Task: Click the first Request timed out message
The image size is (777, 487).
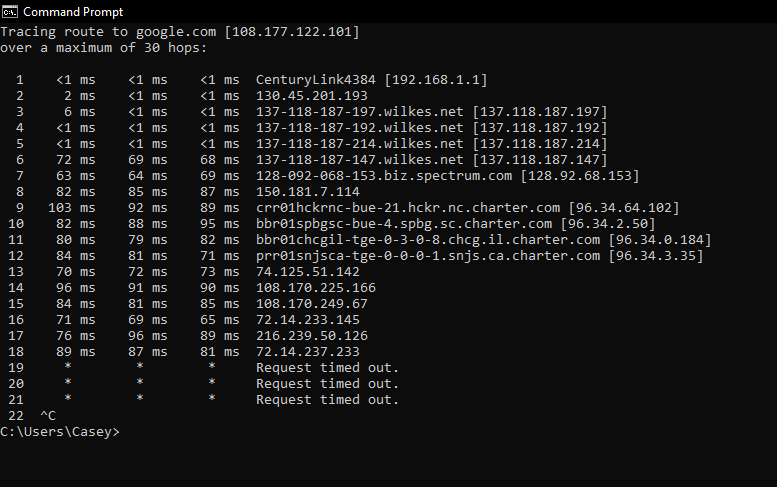Action: pyautogui.click(x=327, y=368)
